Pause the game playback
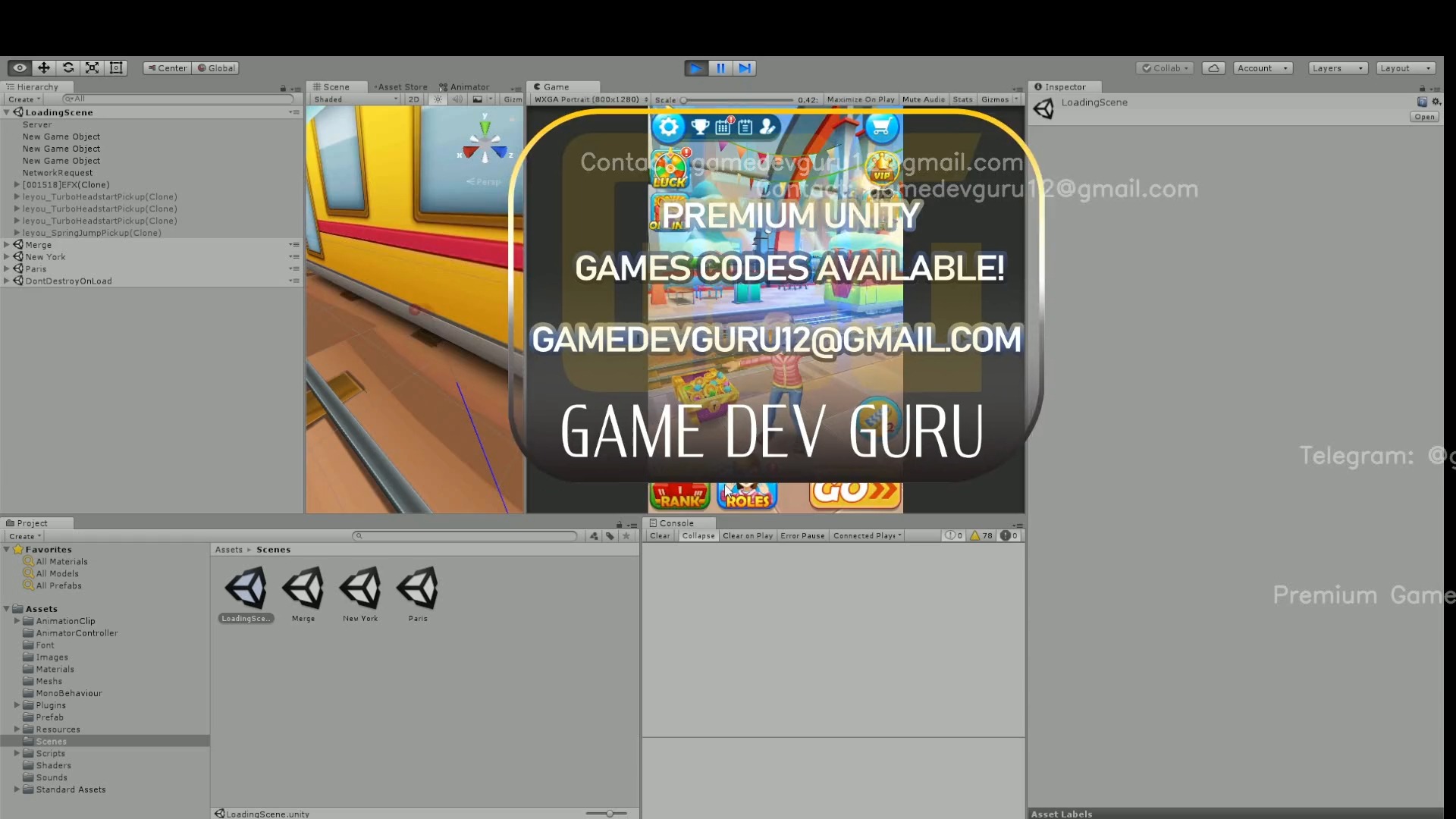Viewport: 1456px width, 819px height. tap(720, 67)
